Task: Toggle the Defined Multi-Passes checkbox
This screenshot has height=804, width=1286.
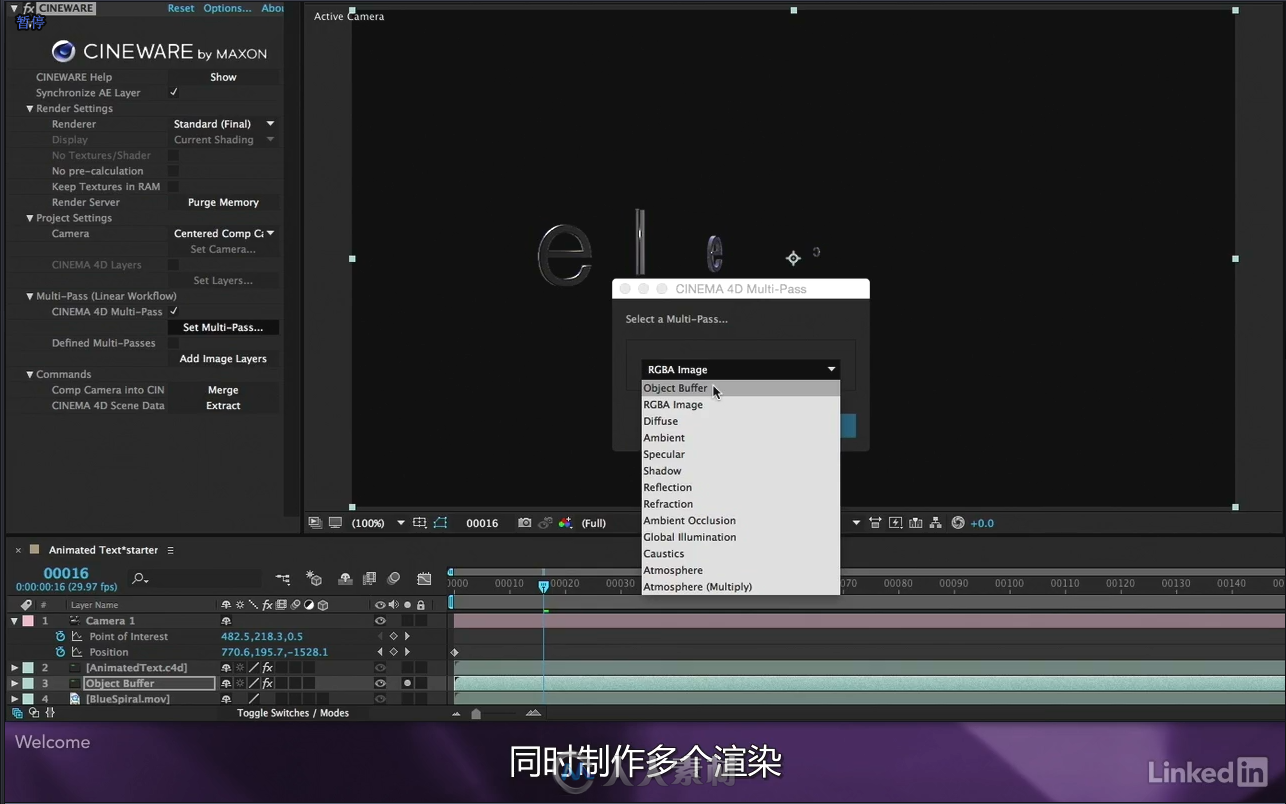Action: (173, 343)
